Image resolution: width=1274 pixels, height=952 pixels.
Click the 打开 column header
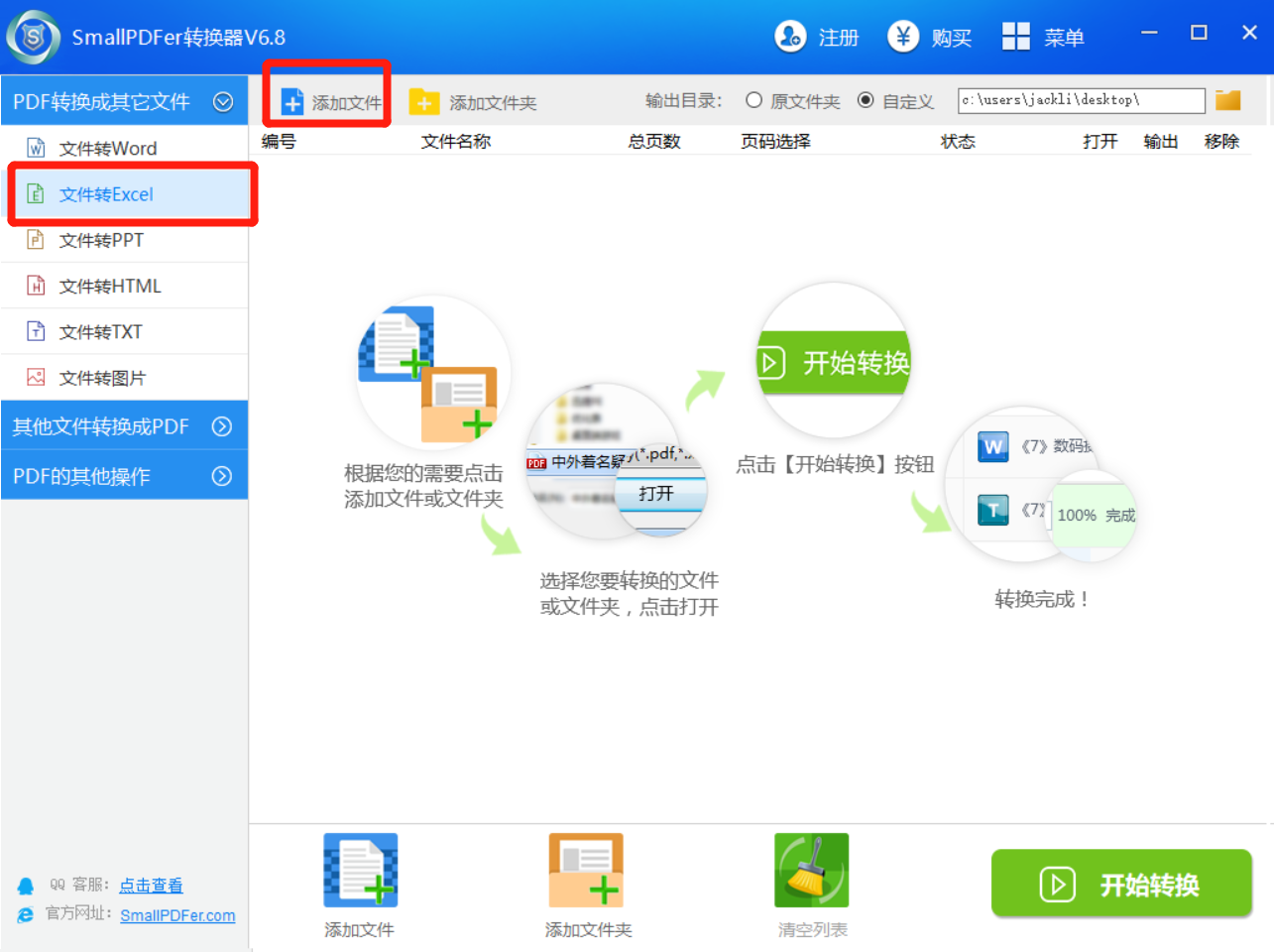pyautogui.click(x=1100, y=142)
